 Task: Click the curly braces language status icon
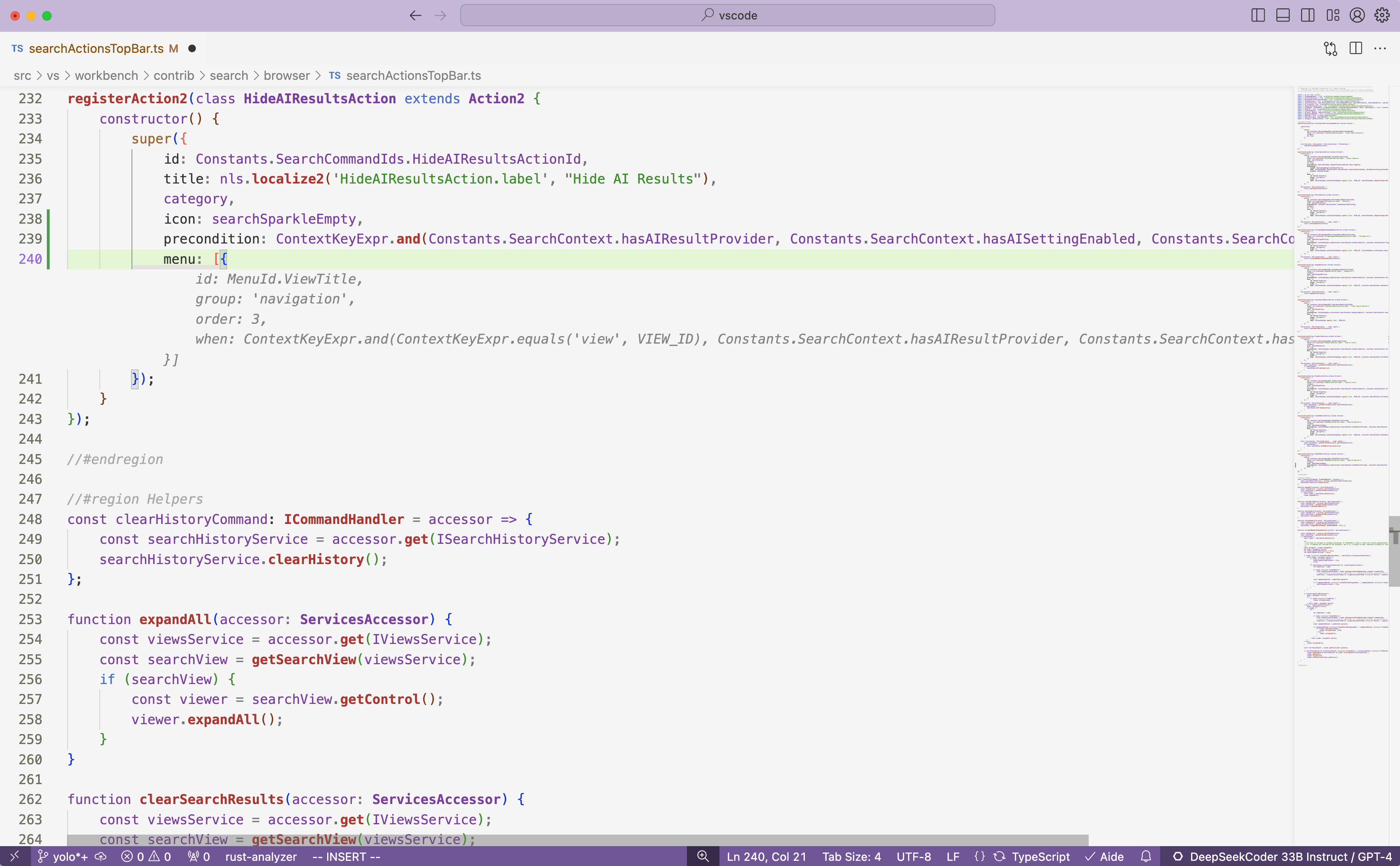(x=980, y=856)
